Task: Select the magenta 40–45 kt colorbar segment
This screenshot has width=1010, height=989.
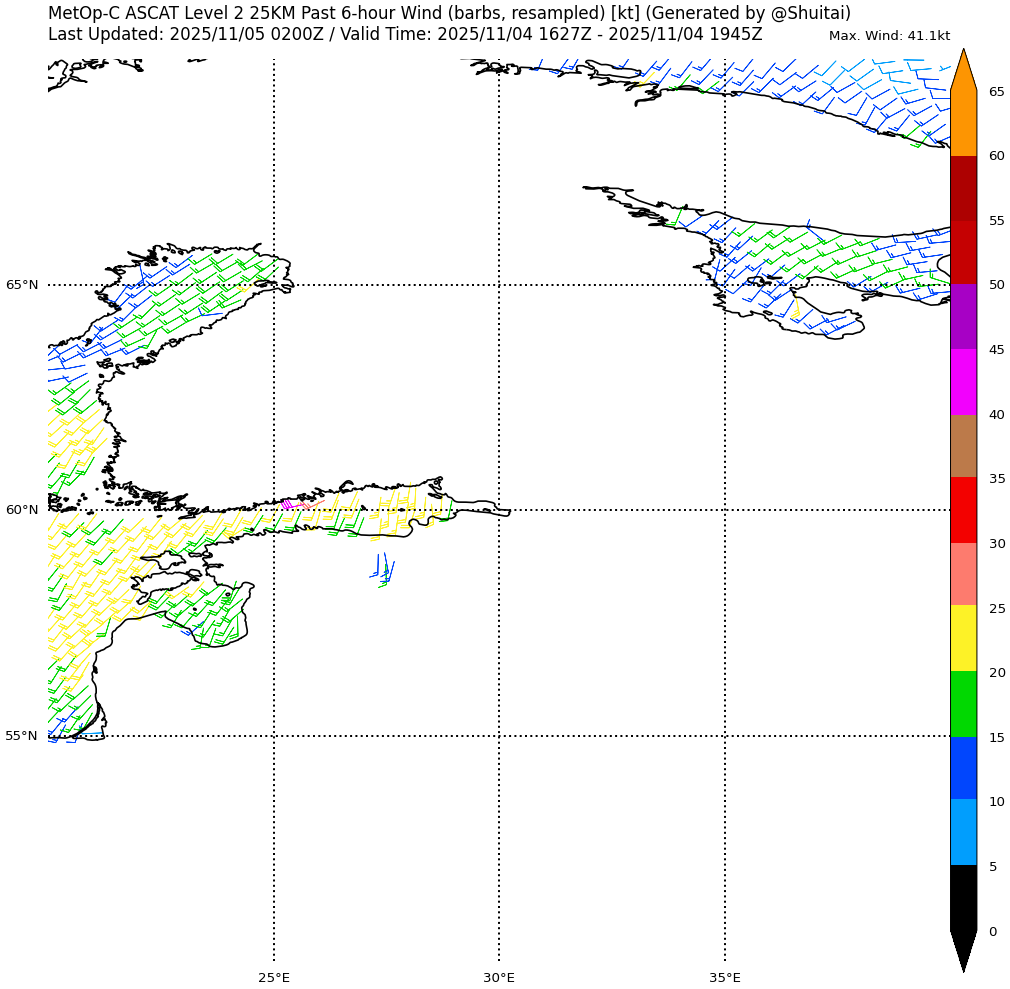Action: tap(963, 382)
